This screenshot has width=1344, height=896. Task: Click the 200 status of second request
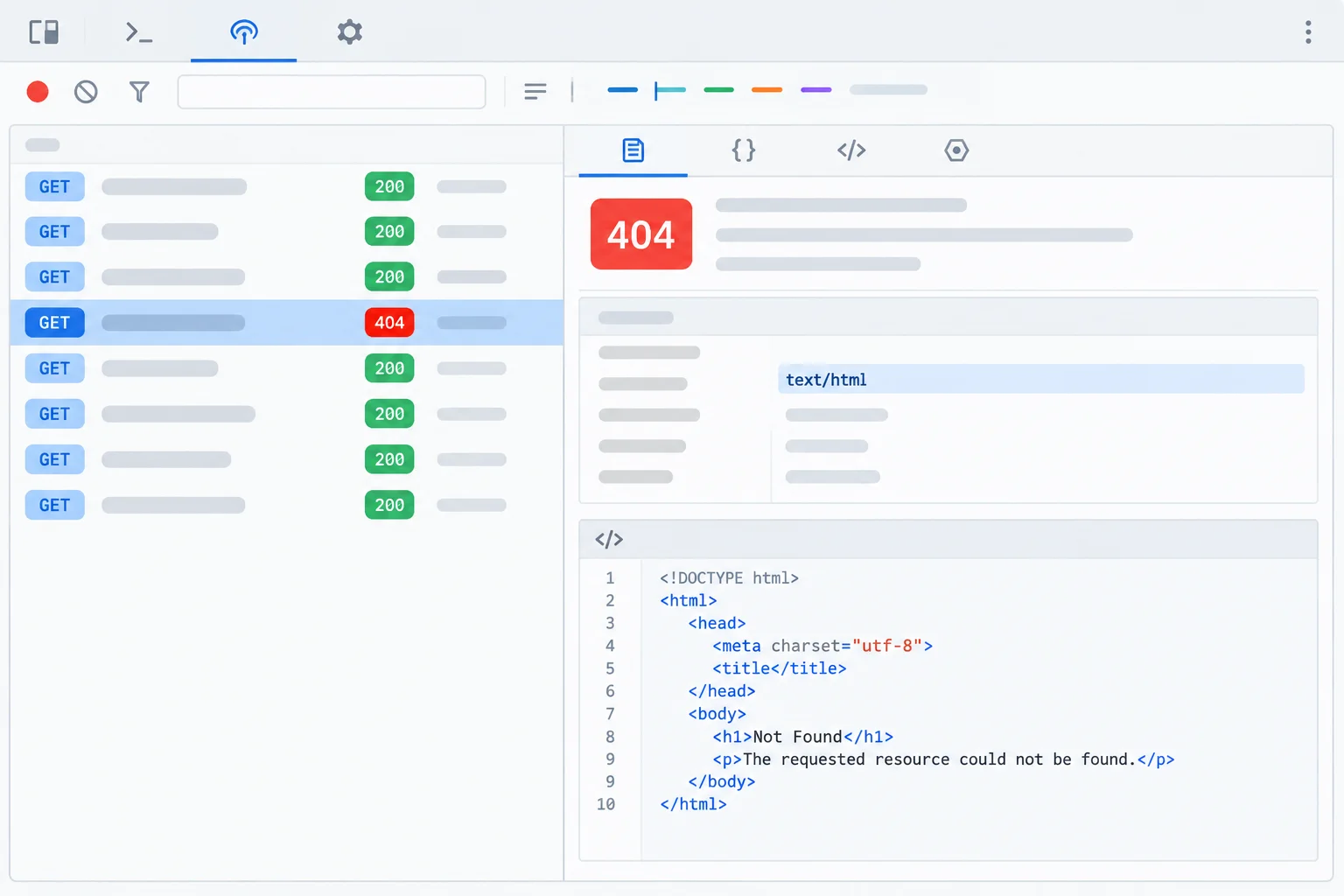click(389, 232)
